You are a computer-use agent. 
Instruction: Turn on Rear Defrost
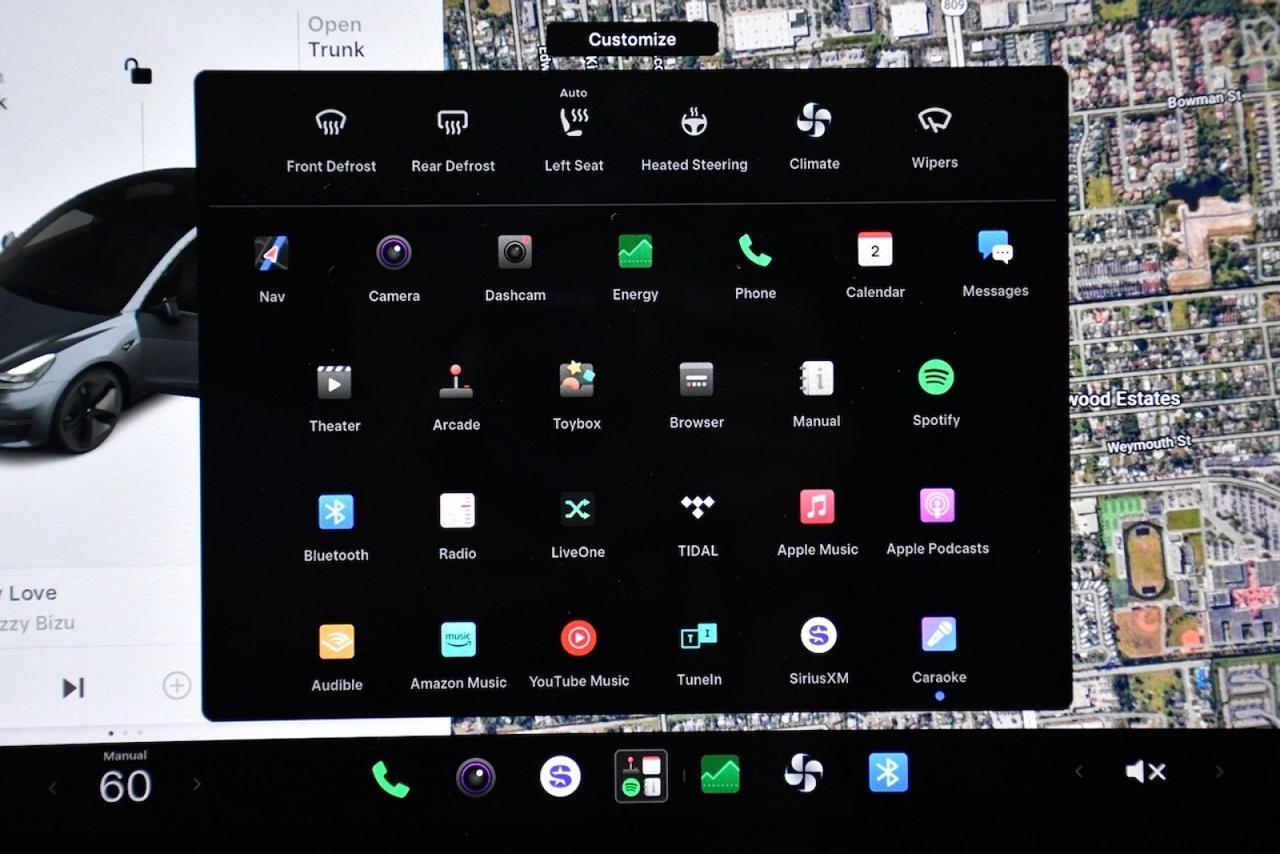[453, 140]
